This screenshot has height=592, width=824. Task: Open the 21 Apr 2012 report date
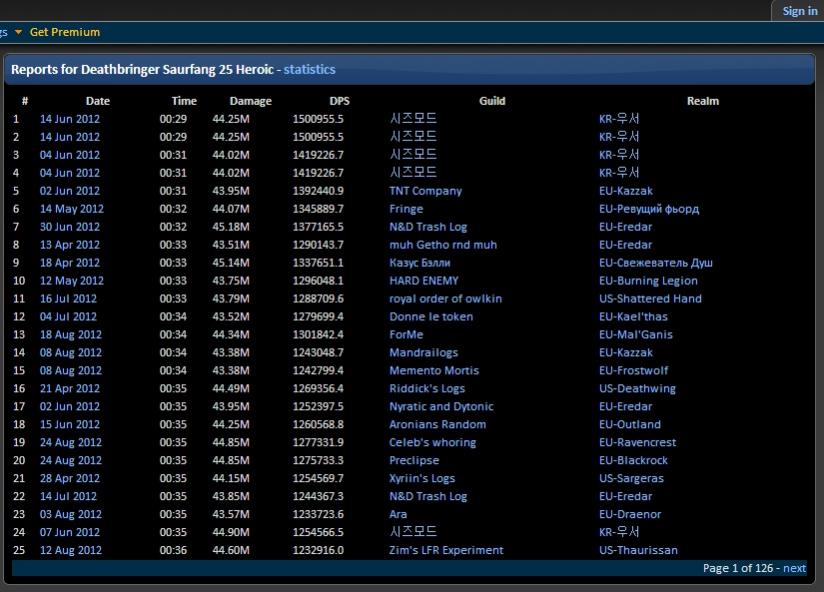coord(70,389)
